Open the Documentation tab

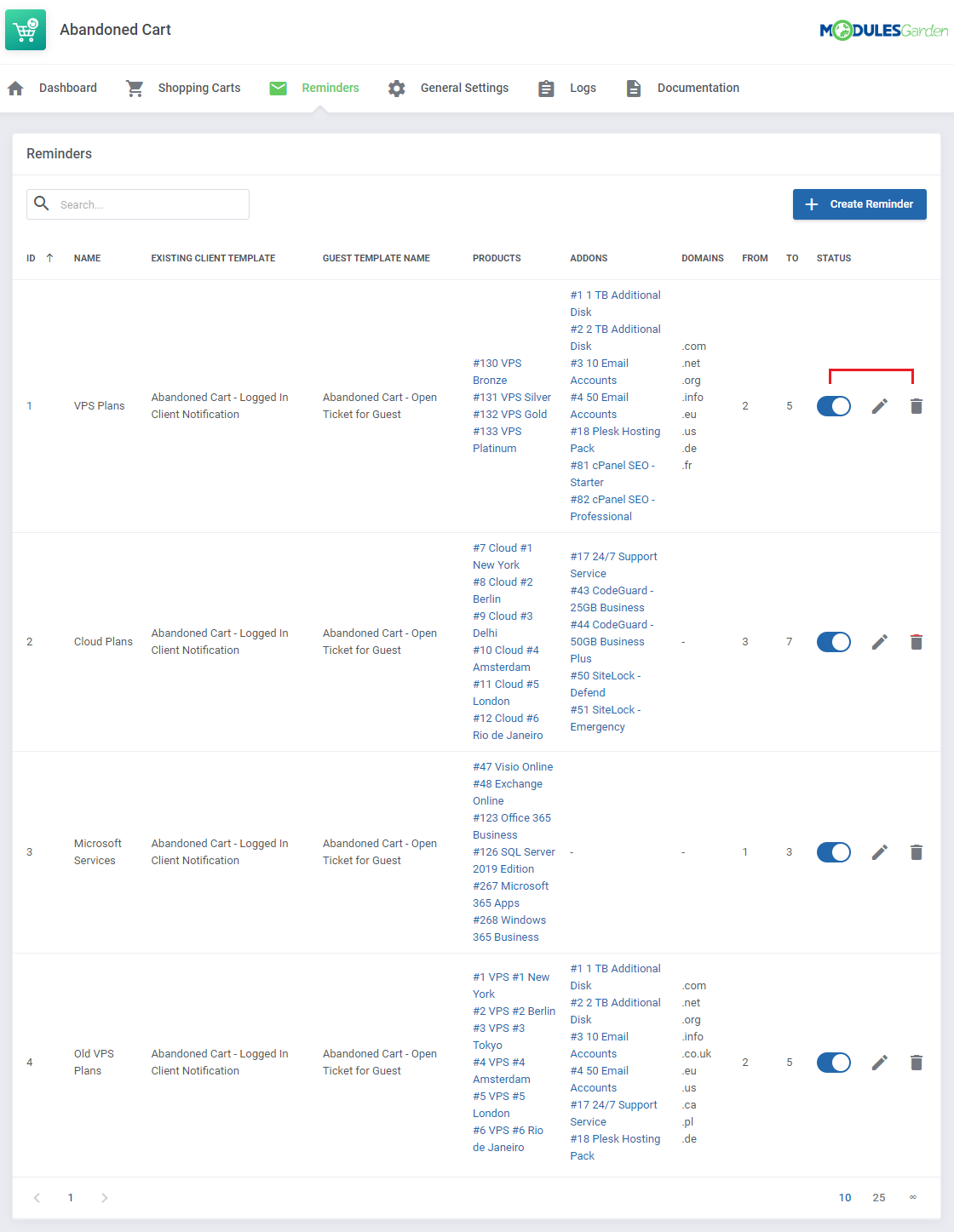pyautogui.click(x=682, y=89)
